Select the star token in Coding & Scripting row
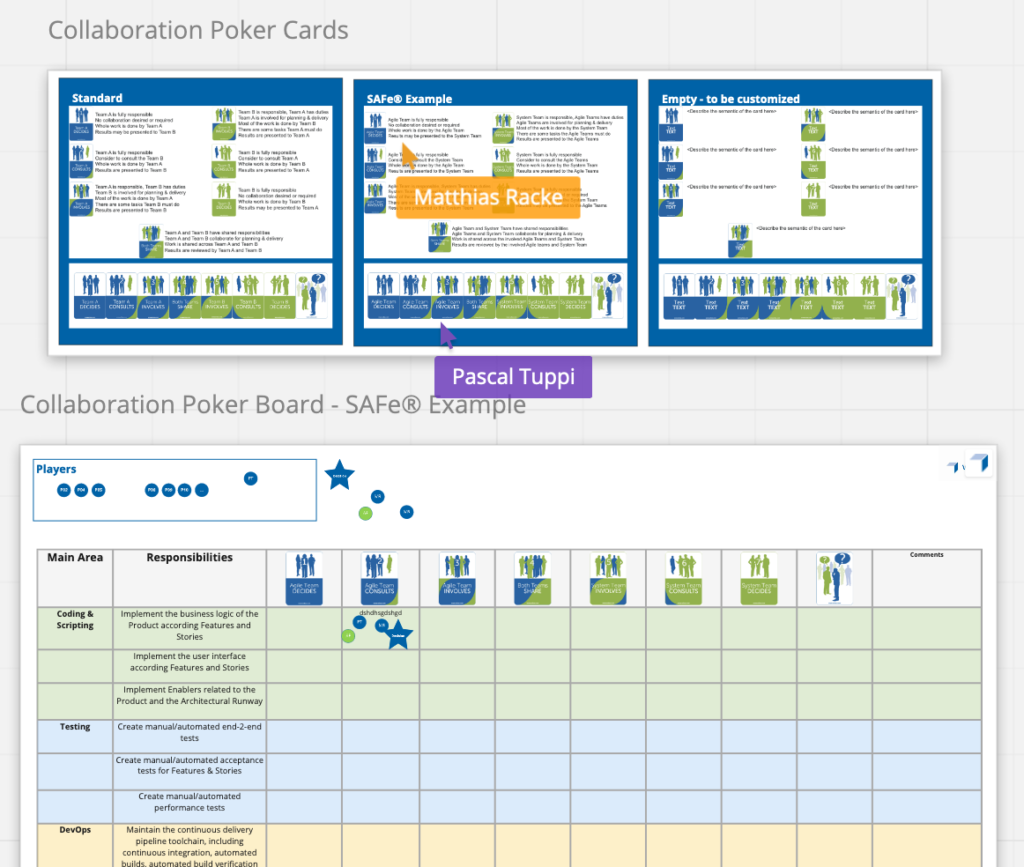Screen dimensions: 1024x867 click(398, 635)
